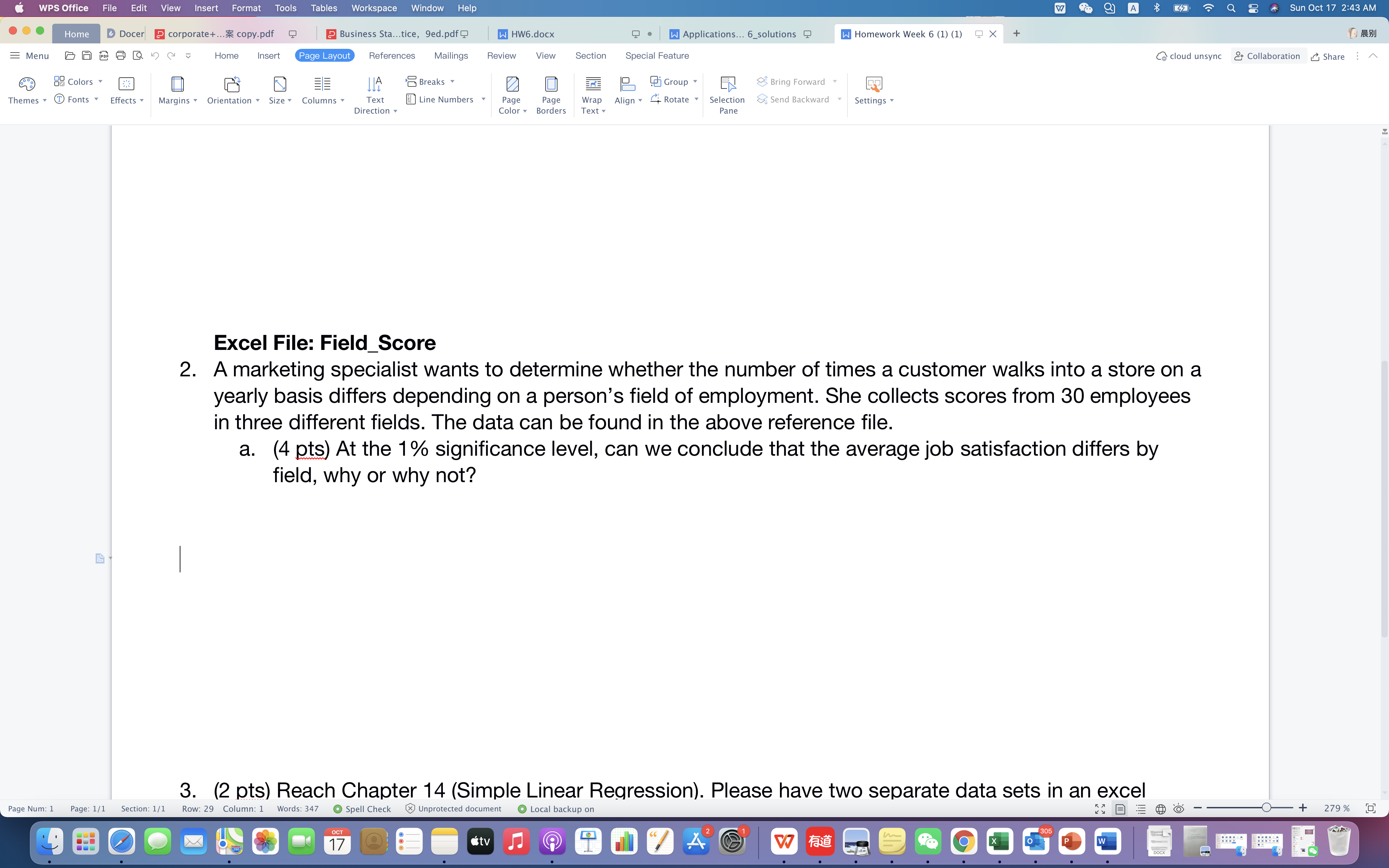Screen dimensions: 1389x868
Task: Toggle Local backup on indicator
Action: tap(555, 808)
